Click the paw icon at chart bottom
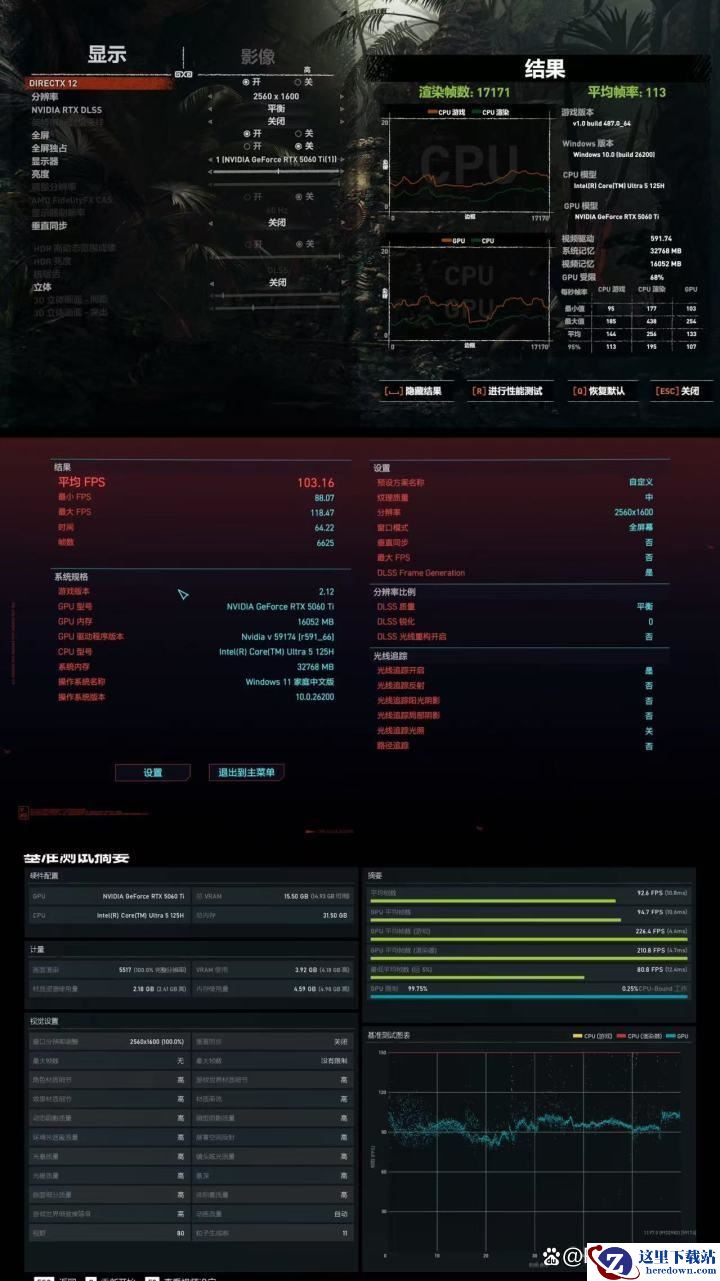This screenshot has width=720, height=1281. [550, 1256]
